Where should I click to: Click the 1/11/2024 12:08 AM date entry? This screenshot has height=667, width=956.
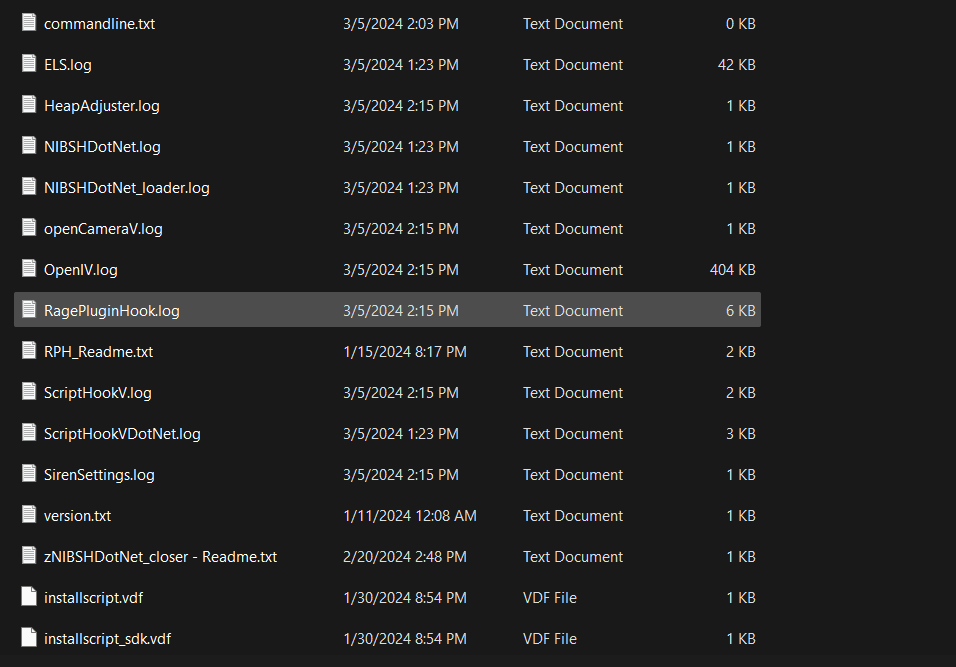409,516
